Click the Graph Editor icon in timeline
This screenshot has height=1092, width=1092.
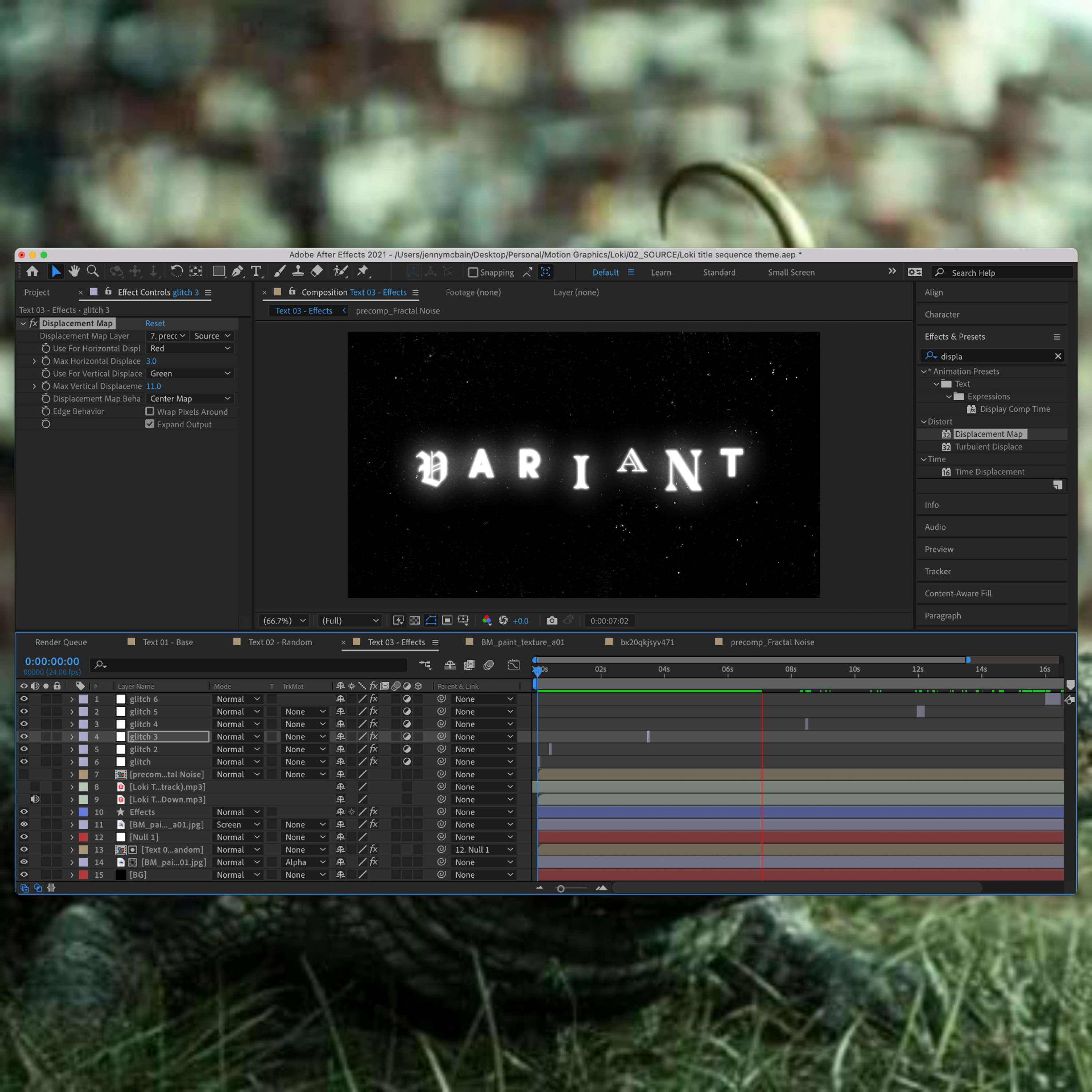(513, 665)
